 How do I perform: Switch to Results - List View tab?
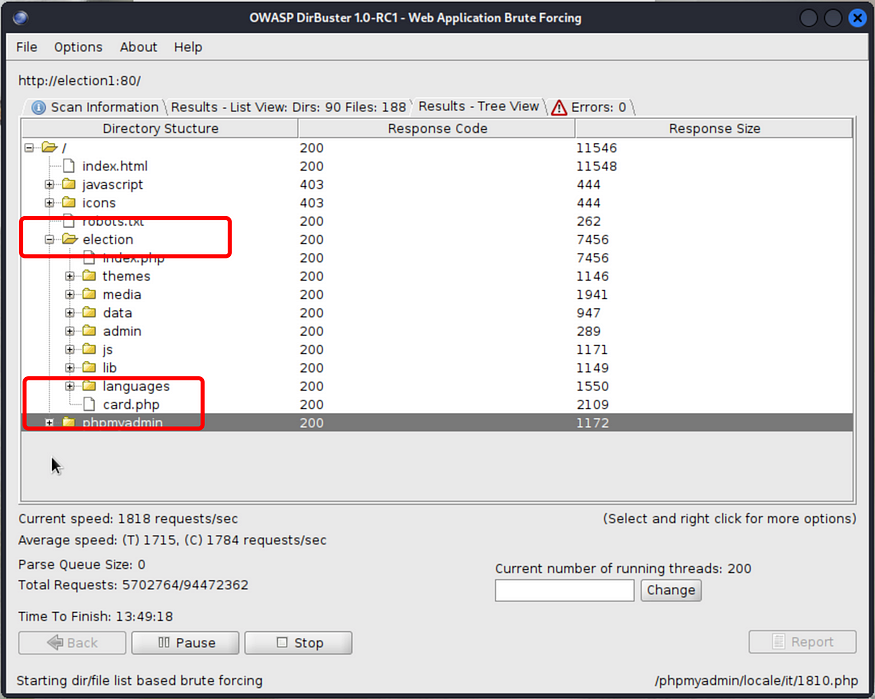point(288,107)
